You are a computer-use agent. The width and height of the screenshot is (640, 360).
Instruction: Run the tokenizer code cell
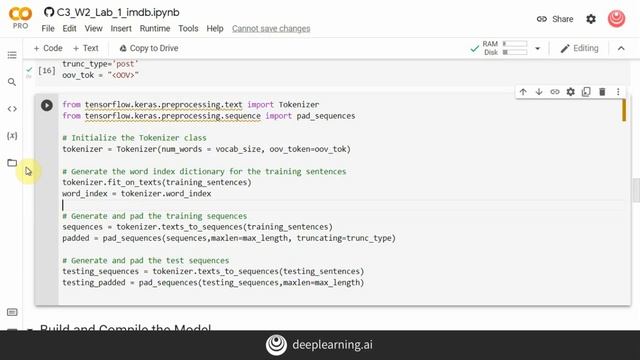(x=47, y=105)
